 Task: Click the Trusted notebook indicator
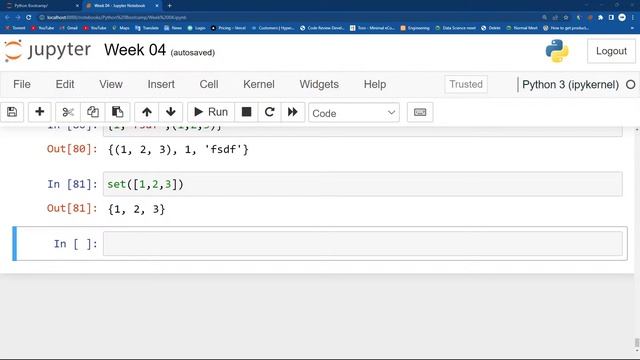[x=466, y=84]
